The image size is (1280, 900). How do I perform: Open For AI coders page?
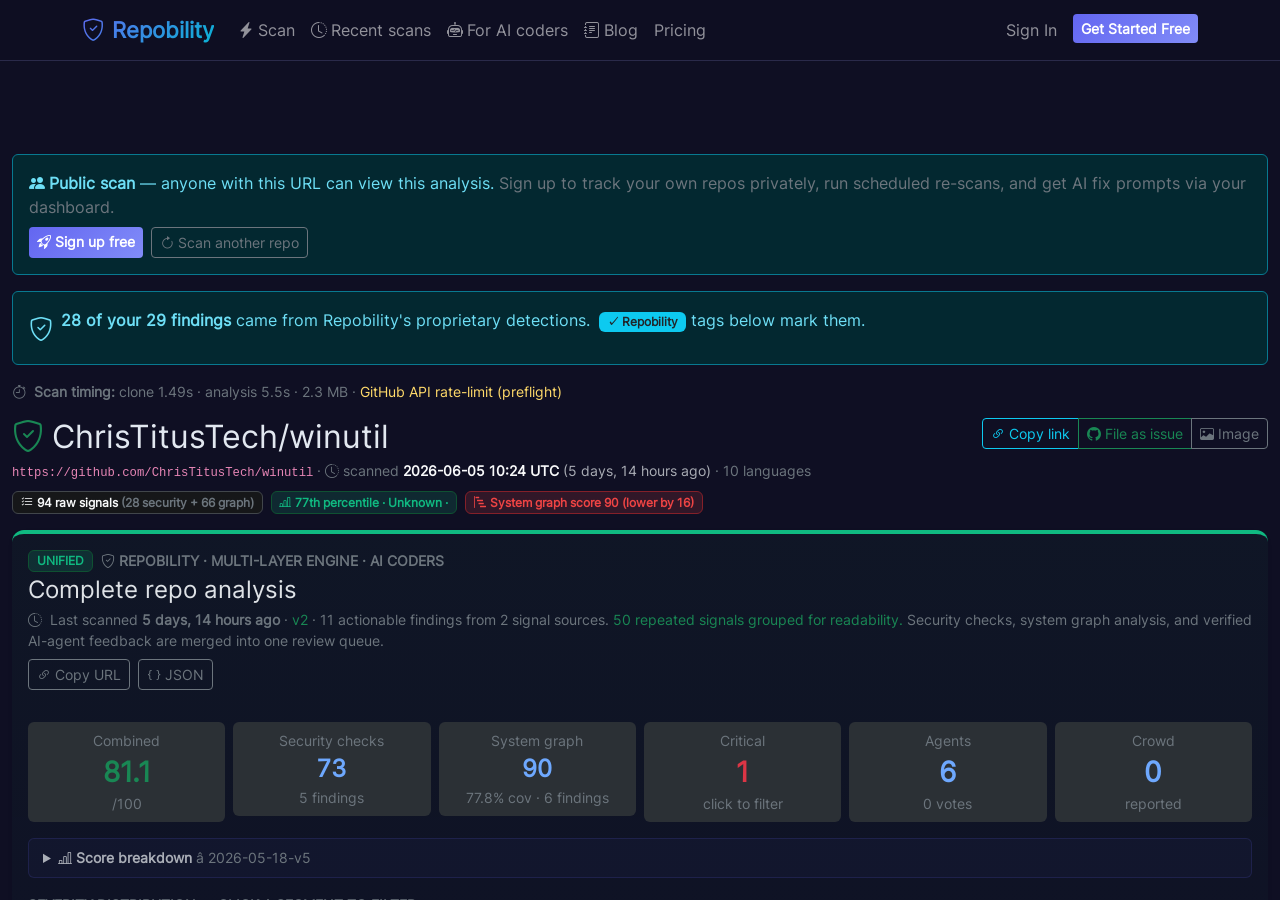(x=507, y=30)
